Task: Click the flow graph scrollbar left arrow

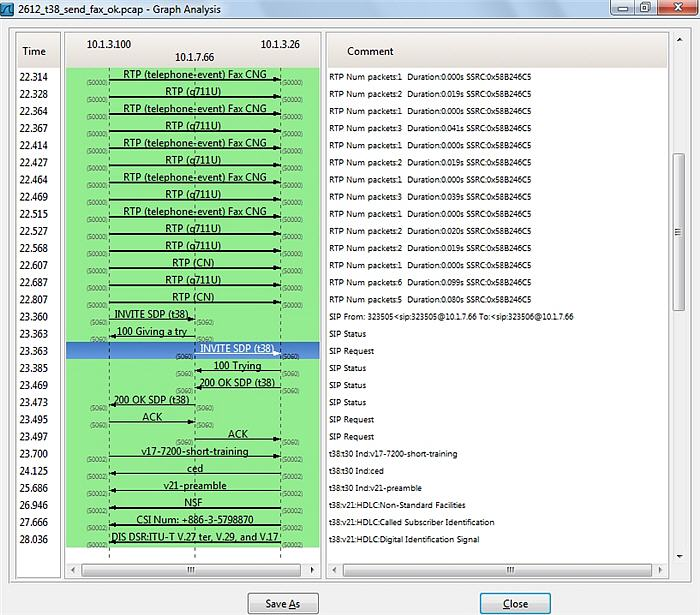Action: [x=72, y=570]
